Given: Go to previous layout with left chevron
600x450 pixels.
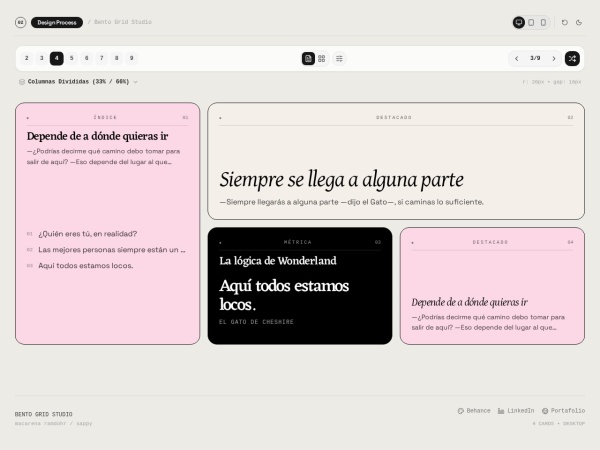Looking at the screenshot, I should [x=517, y=59].
